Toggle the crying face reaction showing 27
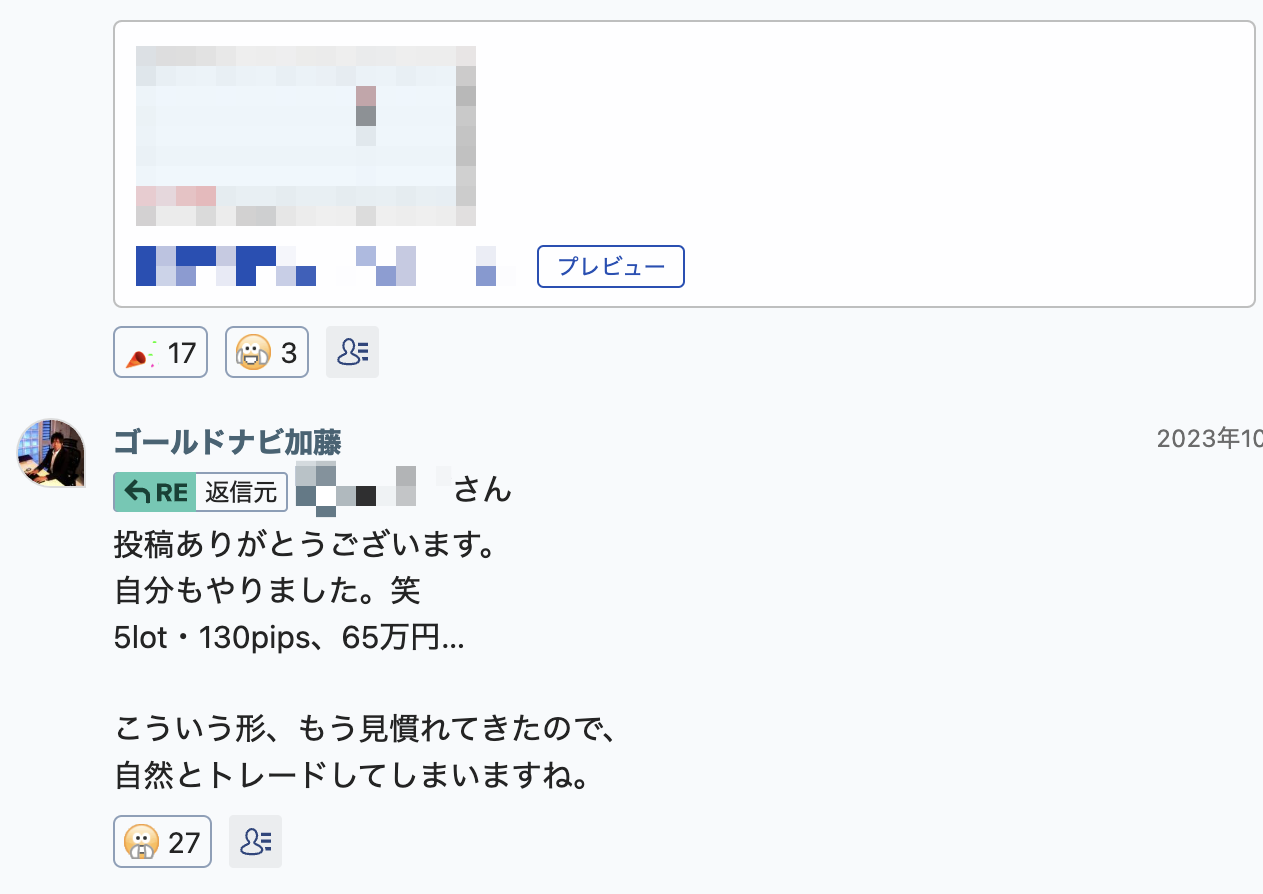The width and height of the screenshot is (1263, 894). pos(163,841)
